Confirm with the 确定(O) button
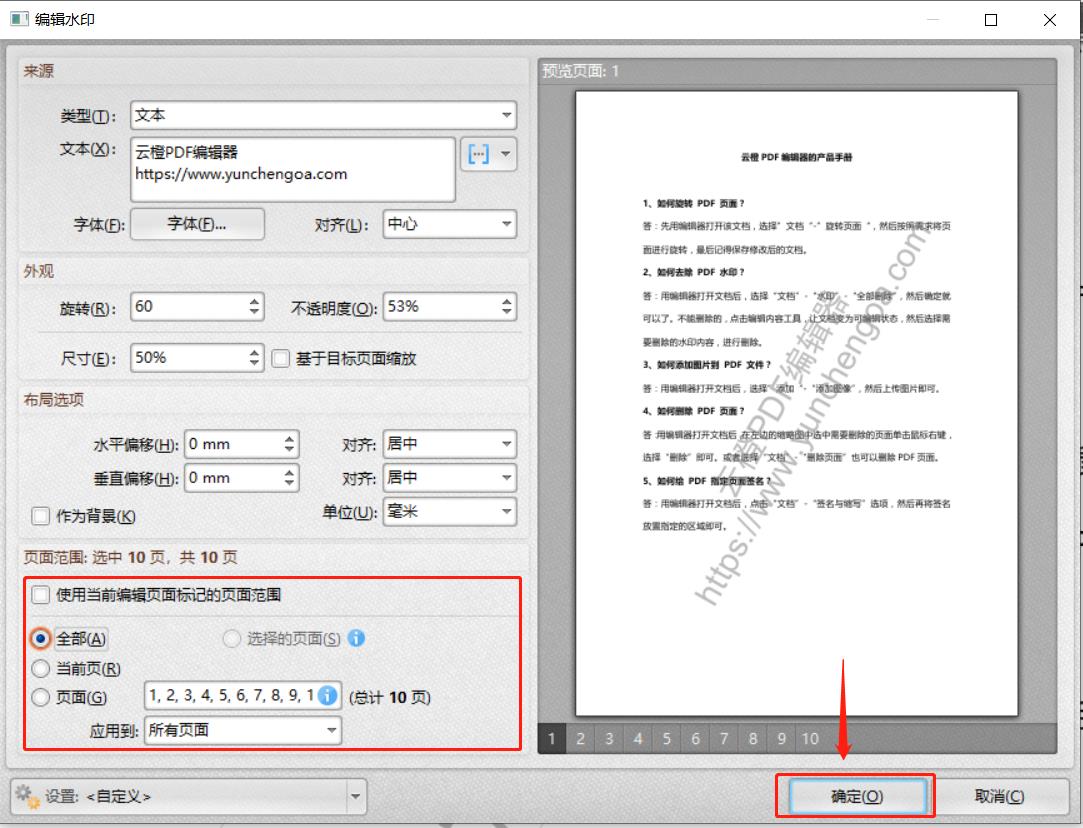1083x828 pixels. 856,796
